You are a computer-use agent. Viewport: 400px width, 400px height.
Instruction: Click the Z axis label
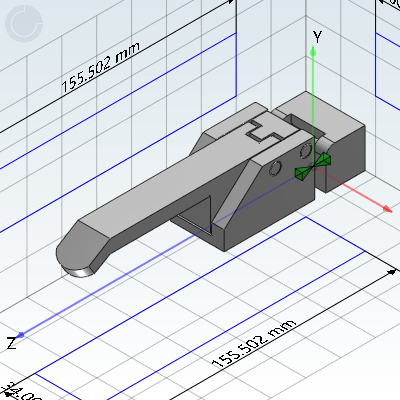tap(11, 343)
